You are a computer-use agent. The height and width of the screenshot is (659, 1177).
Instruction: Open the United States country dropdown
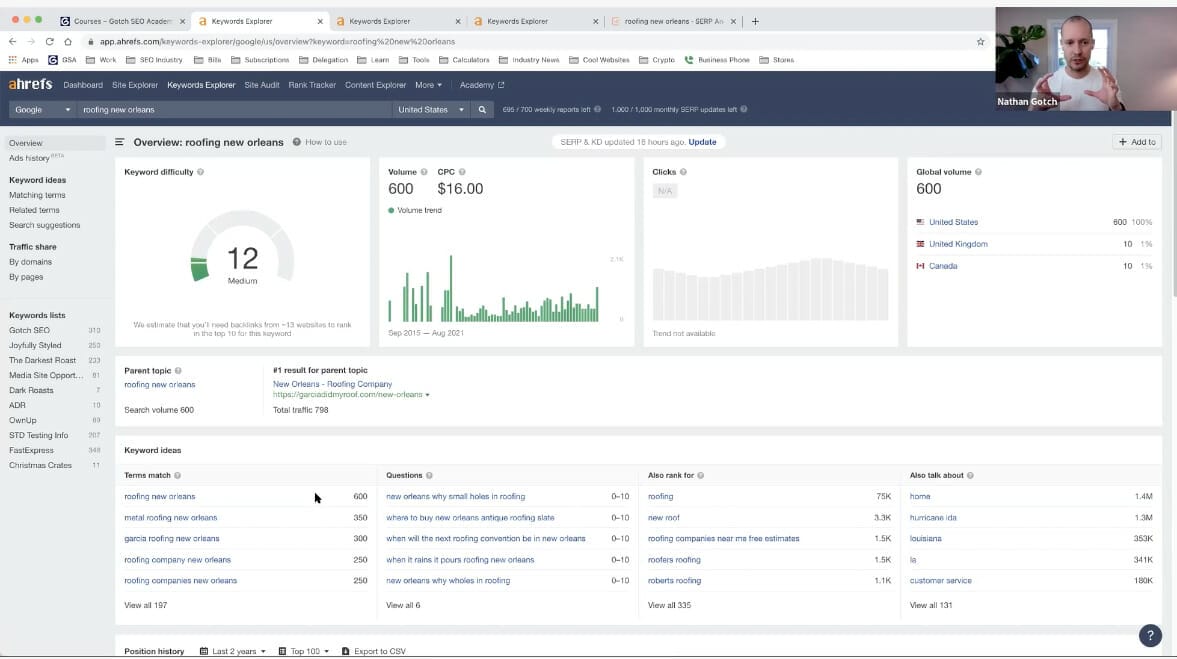tap(431, 110)
